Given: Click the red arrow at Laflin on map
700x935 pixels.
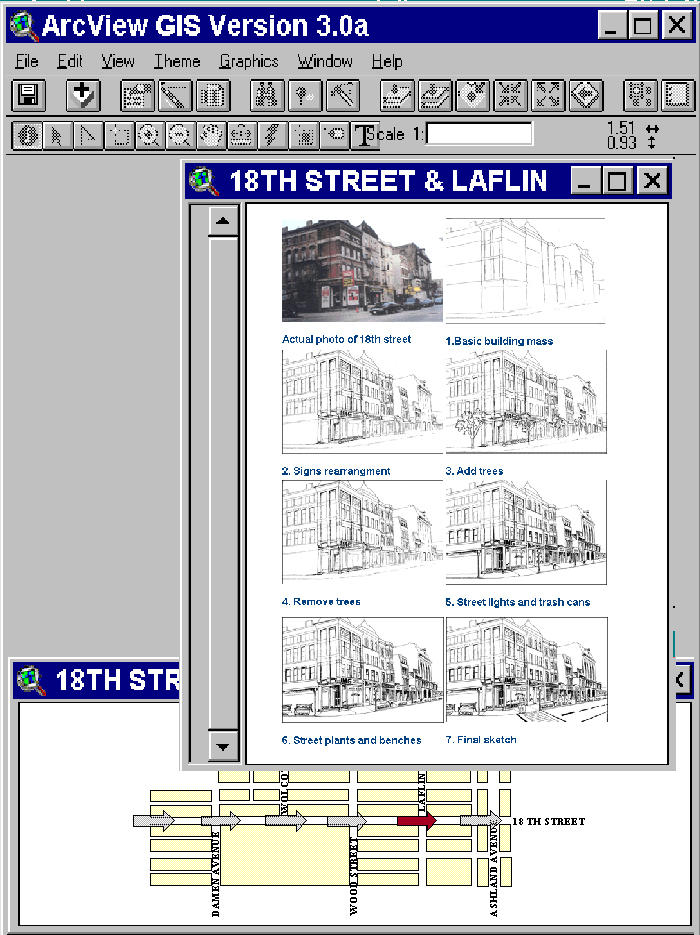Looking at the screenshot, I should coord(415,821).
